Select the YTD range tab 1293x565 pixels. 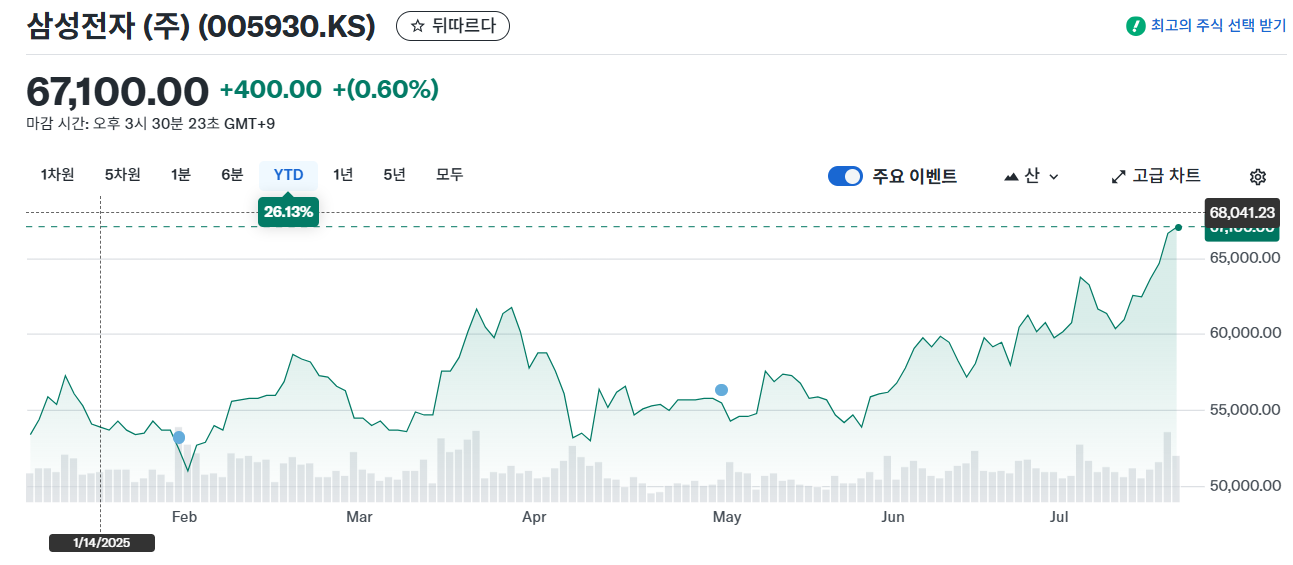tap(289, 175)
